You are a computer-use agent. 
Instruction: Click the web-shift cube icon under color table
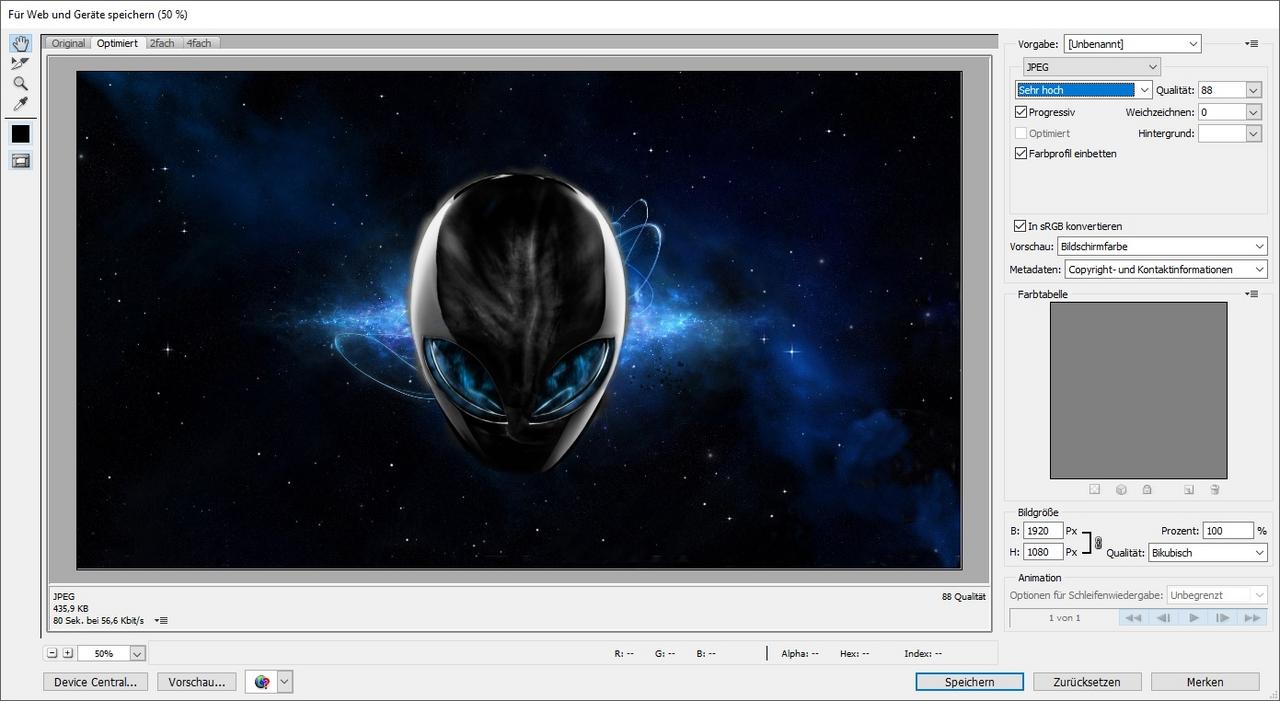pos(1121,489)
